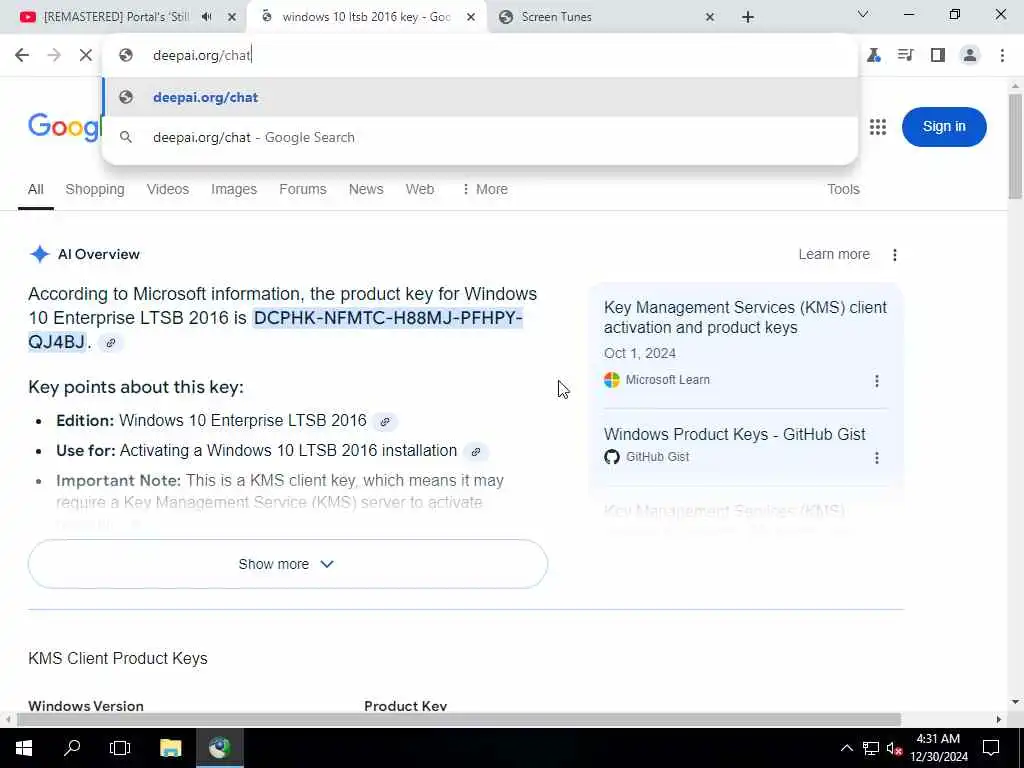Open a new tab with the plus button
Screen dimensions: 1024x768
(748, 17)
